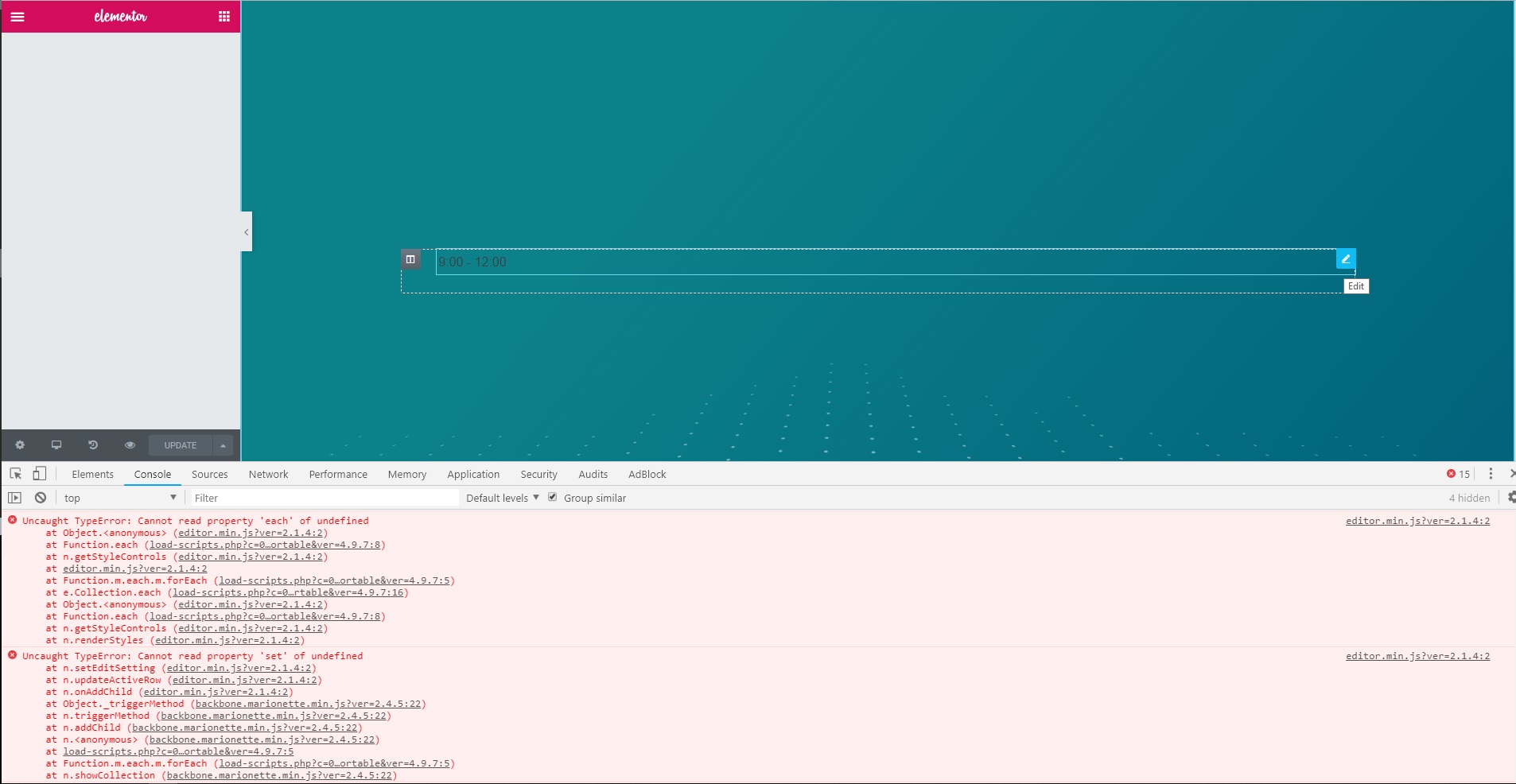Clear the console
Image resolution: width=1516 pixels, height=784 pixels.
point(41,498)
